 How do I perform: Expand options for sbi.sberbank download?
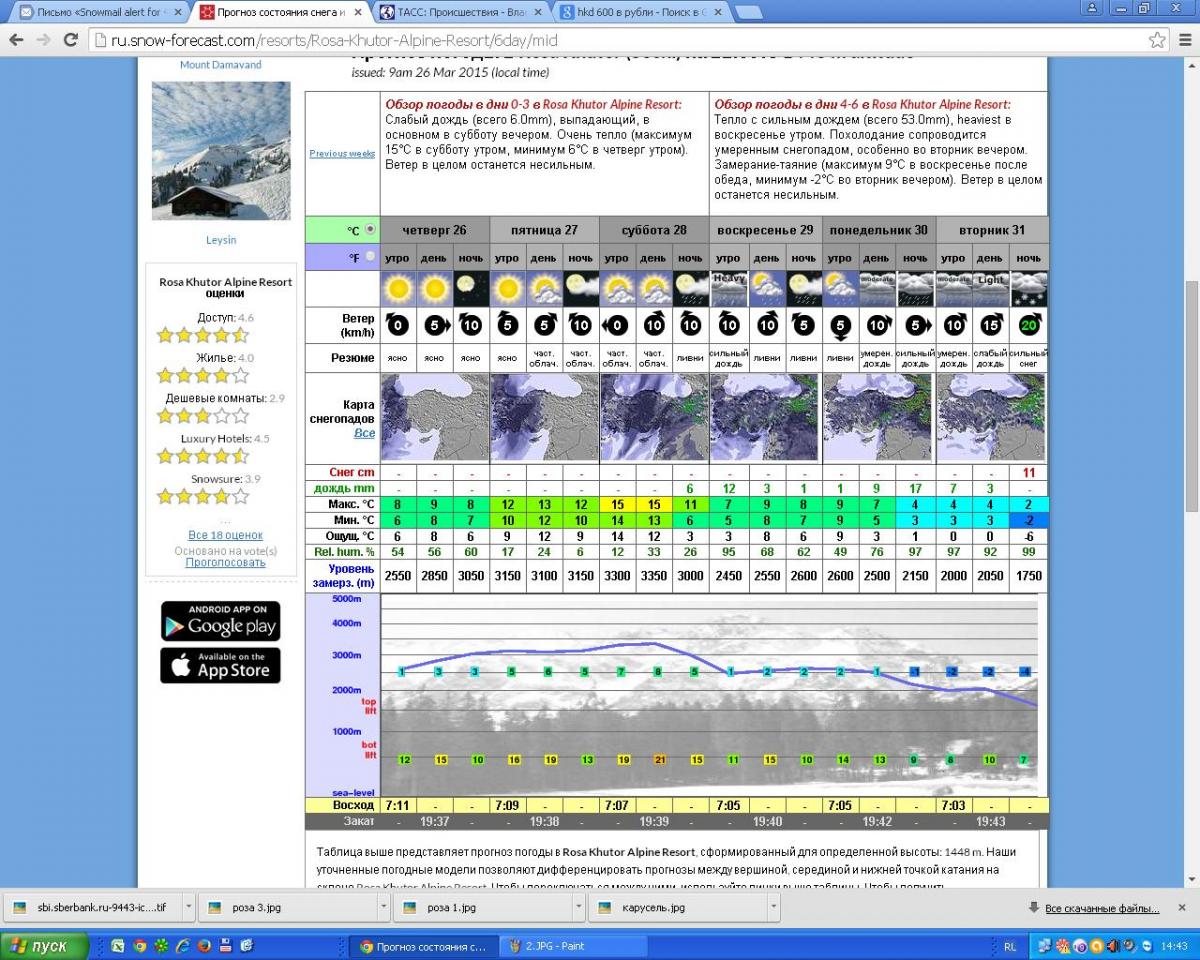188,907
